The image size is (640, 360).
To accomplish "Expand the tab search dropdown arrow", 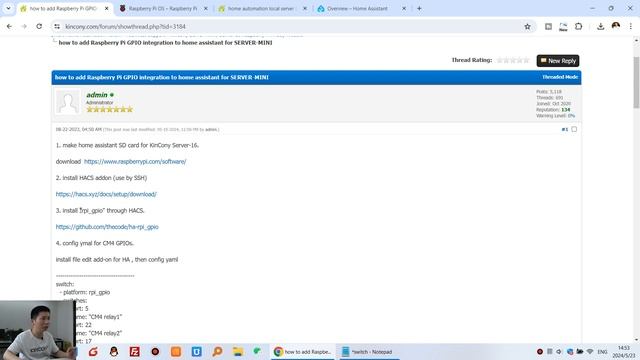I will tap(8, 8).
